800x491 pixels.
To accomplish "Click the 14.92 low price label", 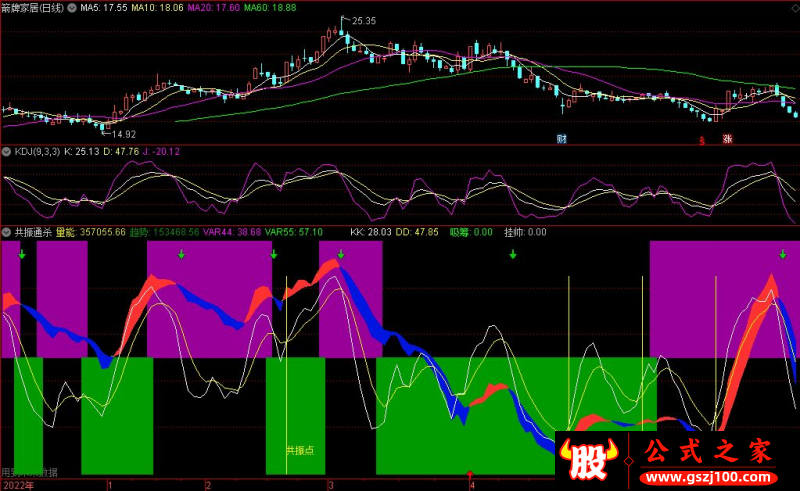I will [x=123, y=134].
